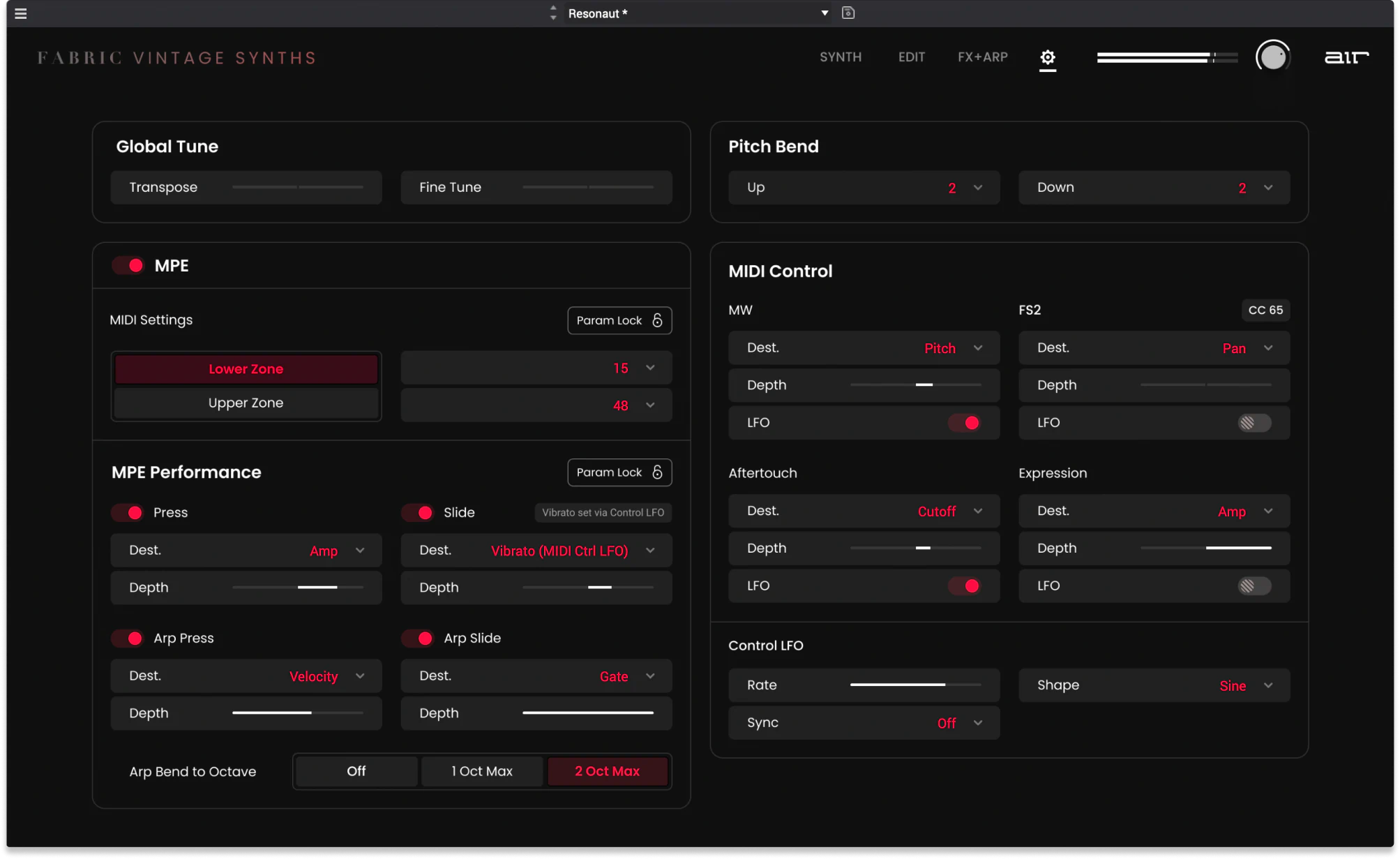This screenshot has height=859, width=1400.
Task: Step to previous preset with up arrow
Action: tap(553, 8)
